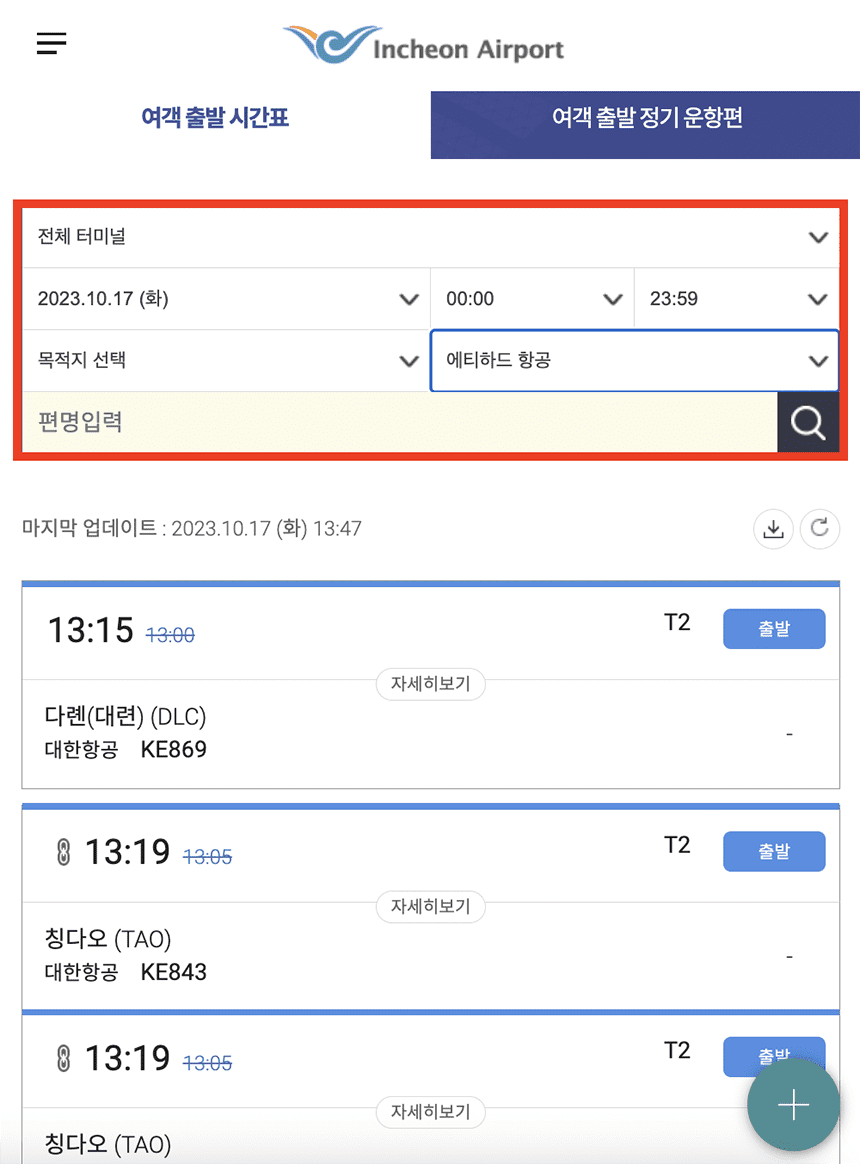
Task: Open 자세히보기 for the Dalian KE869 flight
Action: click(430, 684)
